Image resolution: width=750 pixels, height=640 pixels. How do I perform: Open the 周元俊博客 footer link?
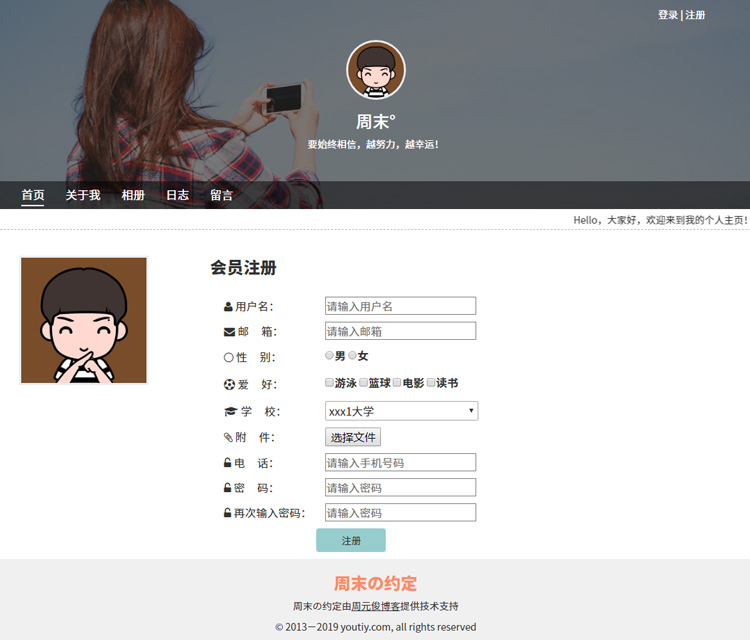click(375, 606)
